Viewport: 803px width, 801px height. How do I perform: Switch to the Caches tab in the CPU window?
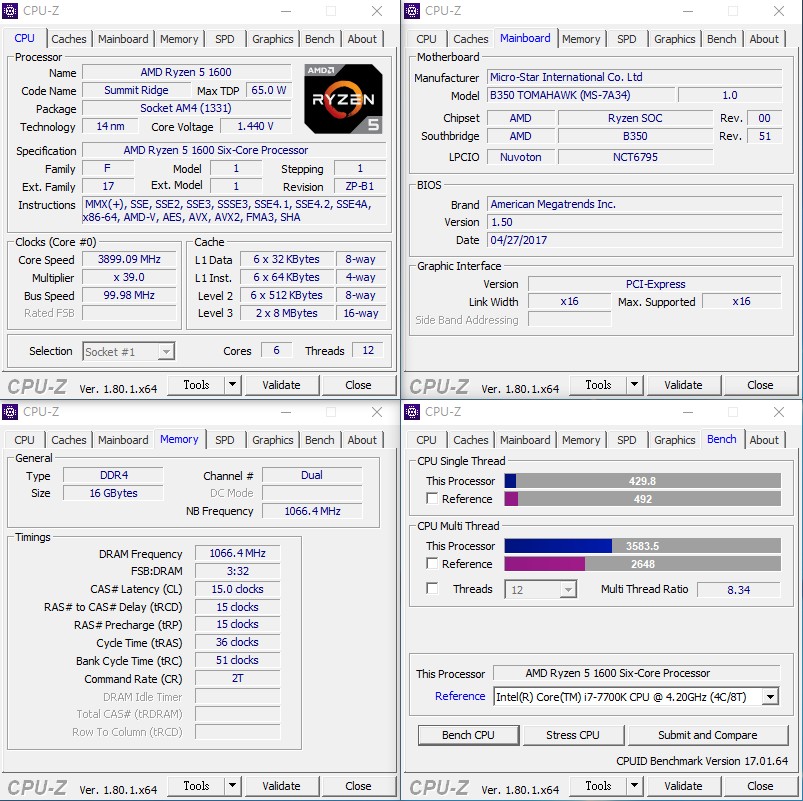click(x=69, y=39)
